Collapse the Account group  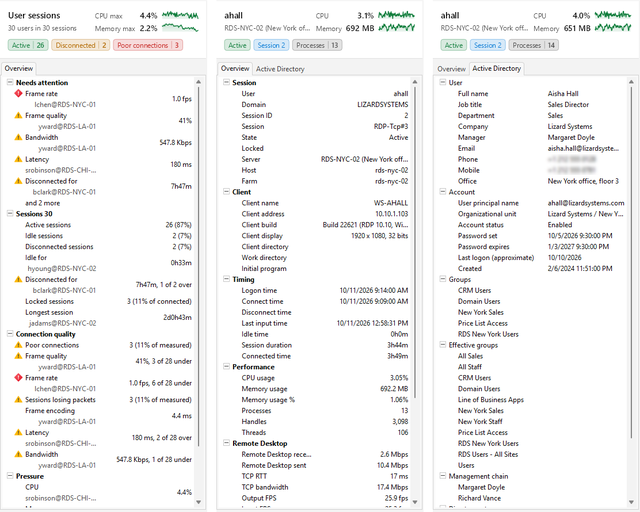[x=442, y=192]
